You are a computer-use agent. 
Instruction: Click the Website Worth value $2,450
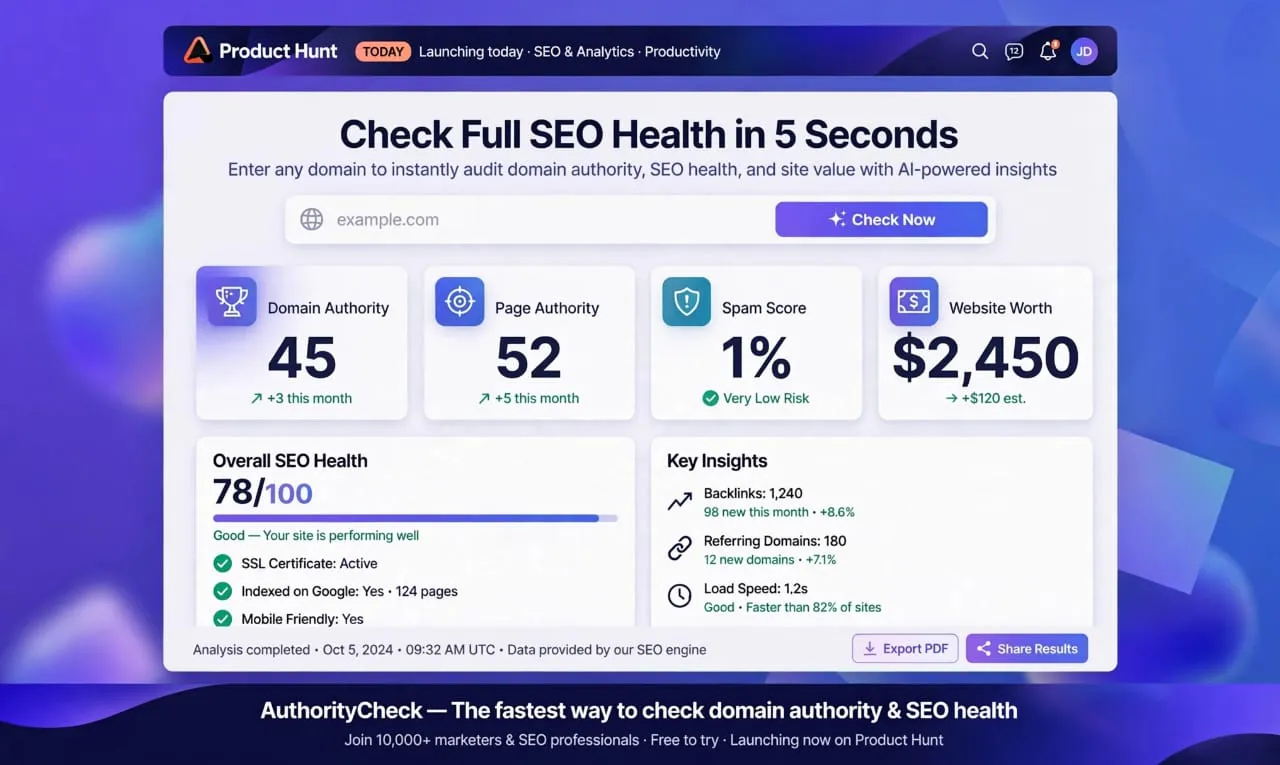(986, 358)
